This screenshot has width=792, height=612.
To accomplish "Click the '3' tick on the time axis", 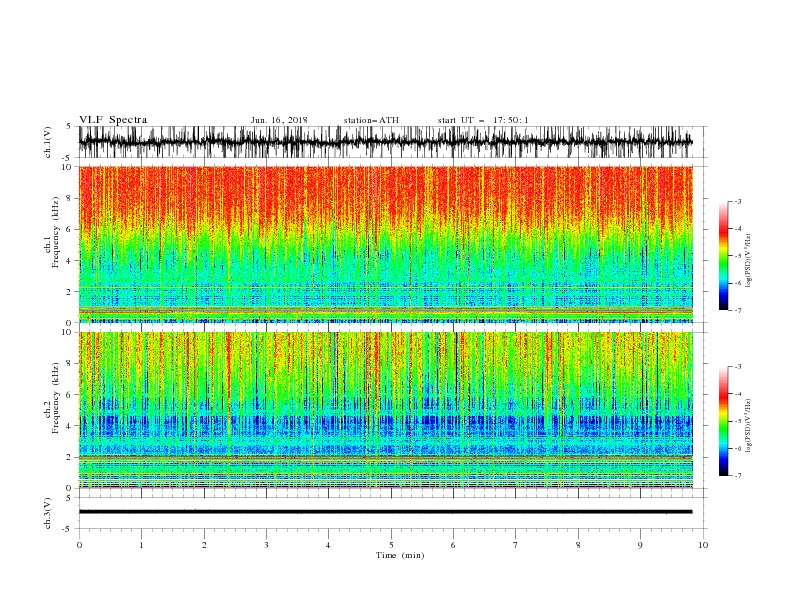I will point(266,545).
